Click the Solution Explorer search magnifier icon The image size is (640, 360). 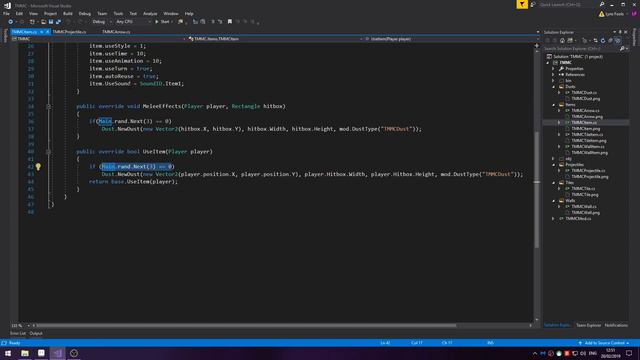[x=622, y=48]
